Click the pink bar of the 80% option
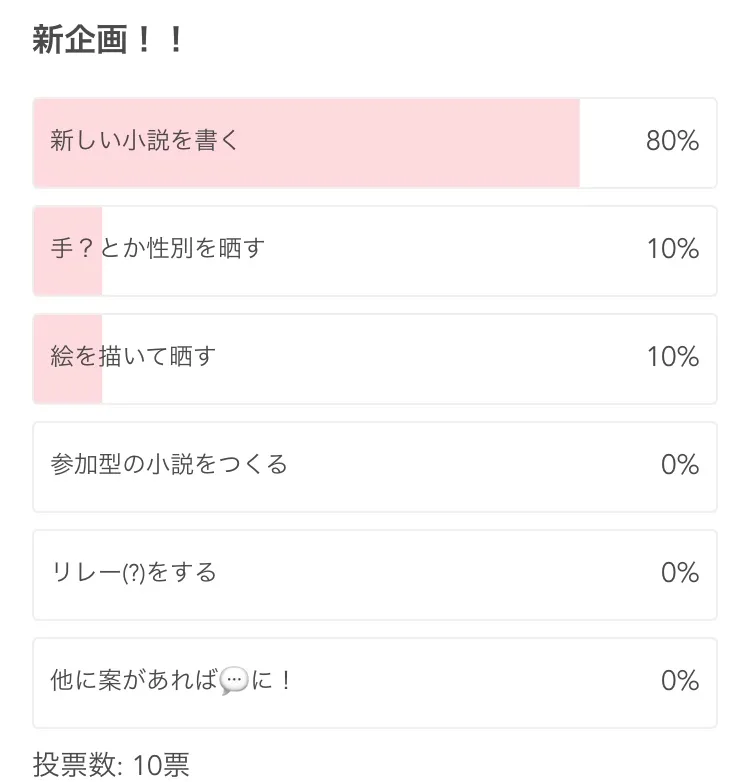Screen dimensions: 750x782 pyautogui.click(x=400, y=165)
